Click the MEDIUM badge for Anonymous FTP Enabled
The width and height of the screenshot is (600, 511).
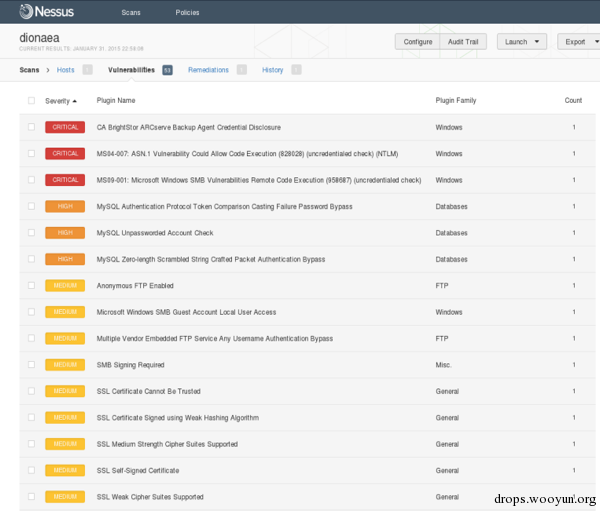coord(65,286)
